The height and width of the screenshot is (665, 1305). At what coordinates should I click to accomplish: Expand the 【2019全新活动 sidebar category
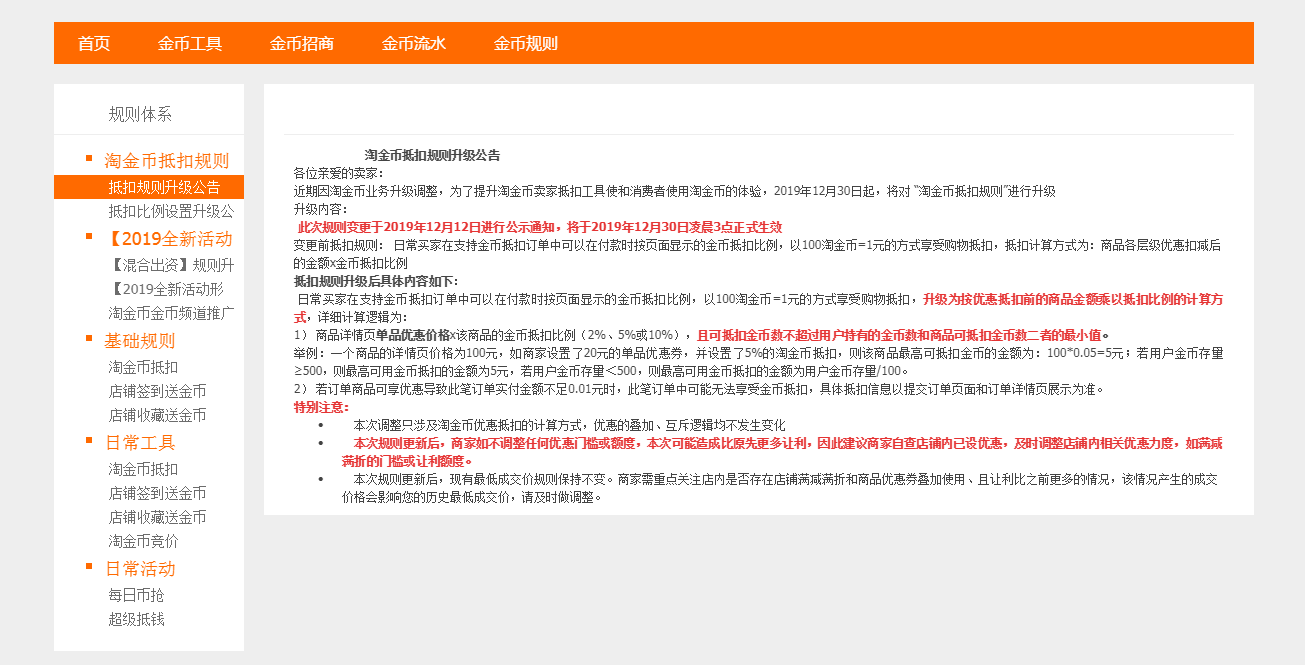[168, 239]
